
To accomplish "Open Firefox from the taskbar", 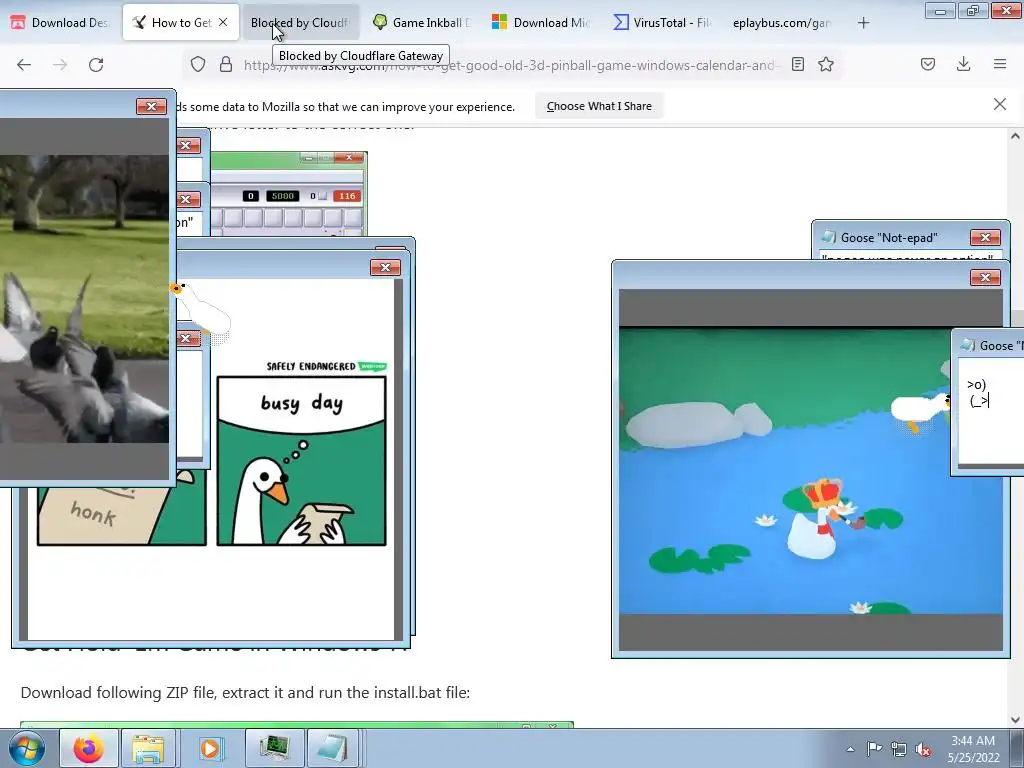I will 89,748.
